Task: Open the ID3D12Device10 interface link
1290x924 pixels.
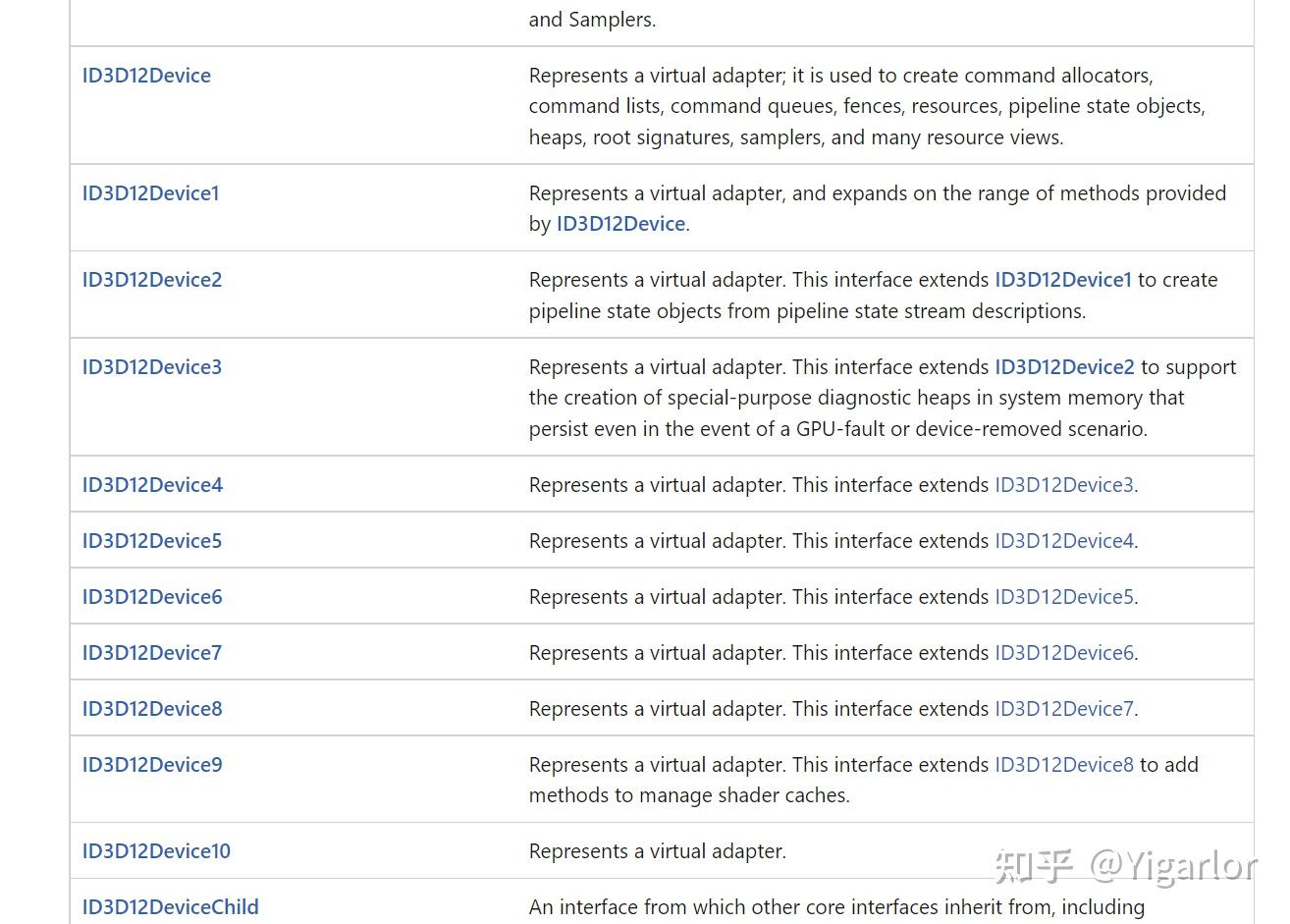Action: coord(156,851)
